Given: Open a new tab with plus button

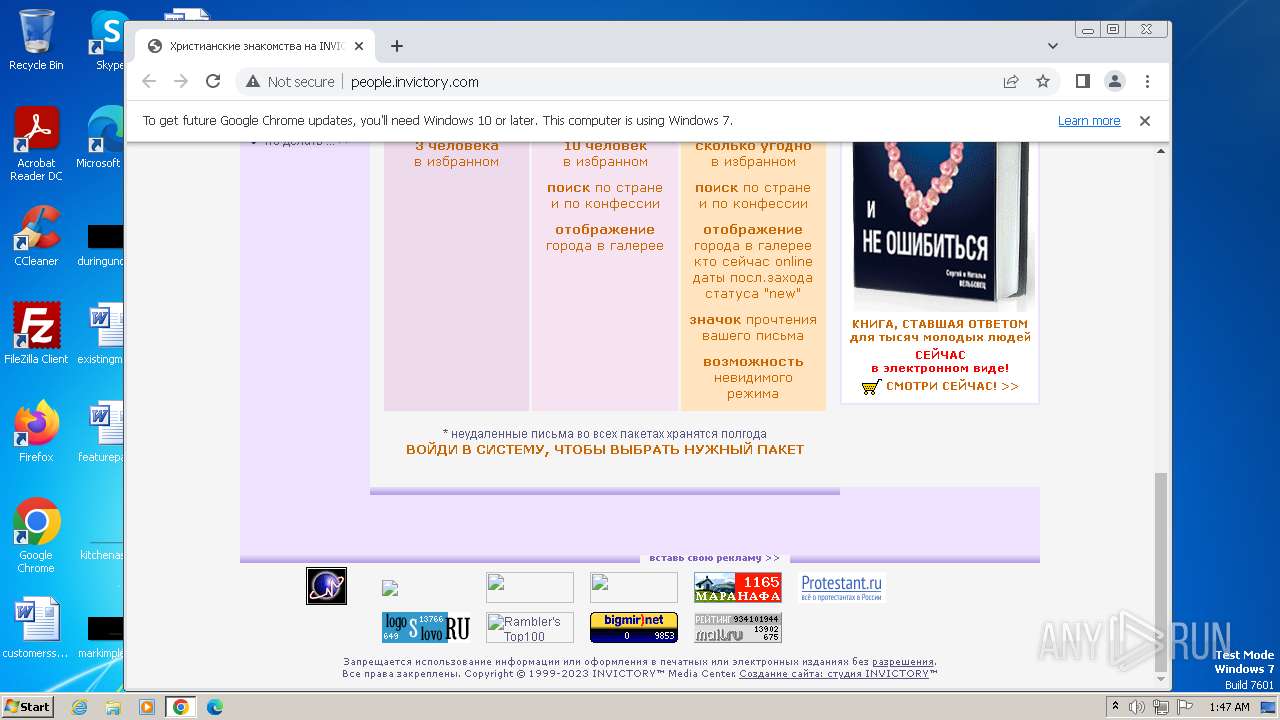Looking at the screenshot, I should coord(397,46).
